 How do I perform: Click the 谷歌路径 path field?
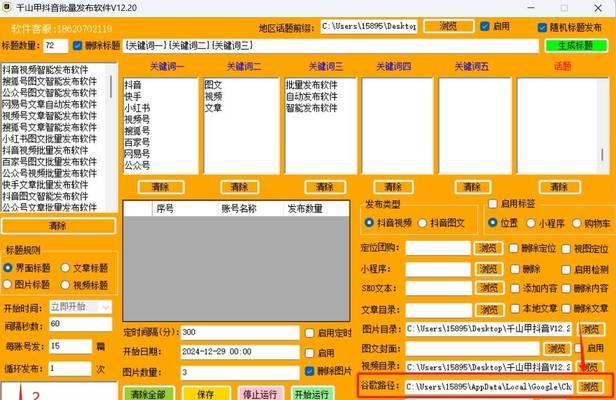(489, 387)
